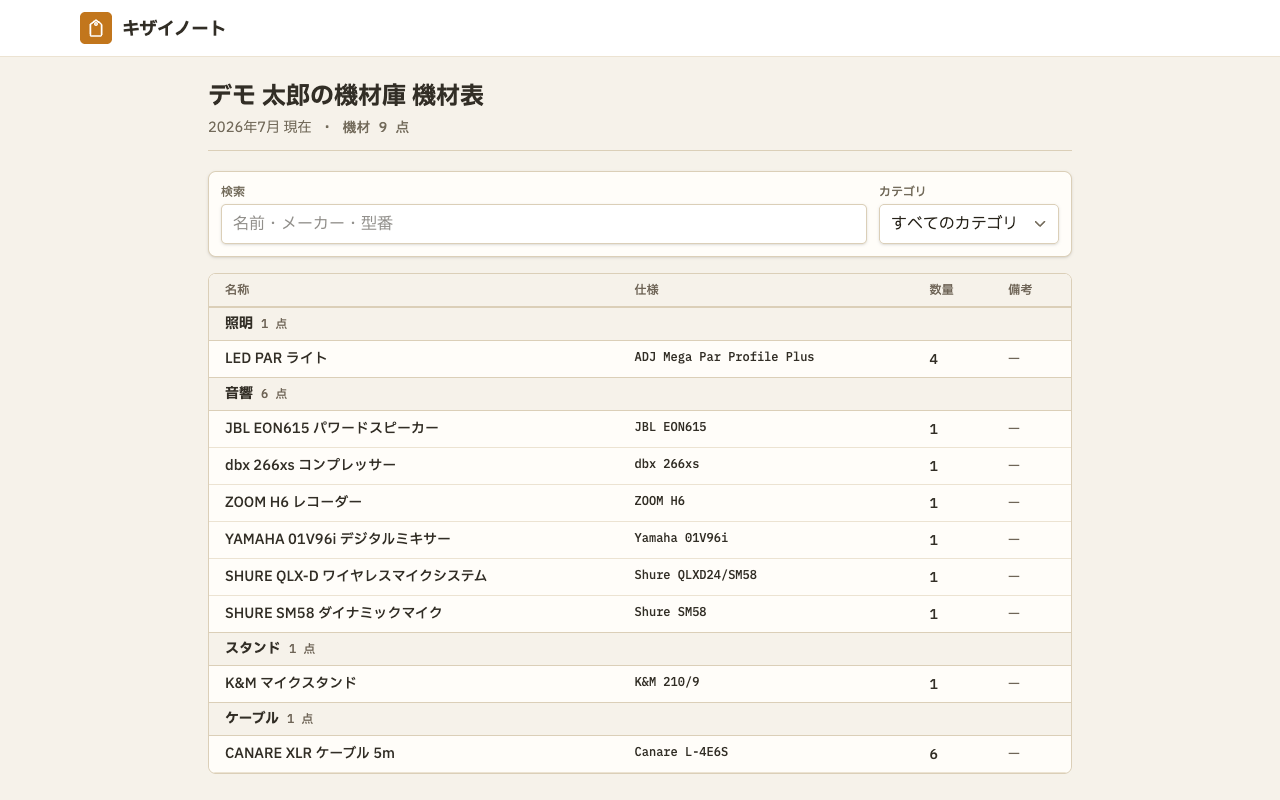1280x800 pixels.
Task: Click the Shure QLXD24/SM58 spec cell
Action: coord(695,575)
